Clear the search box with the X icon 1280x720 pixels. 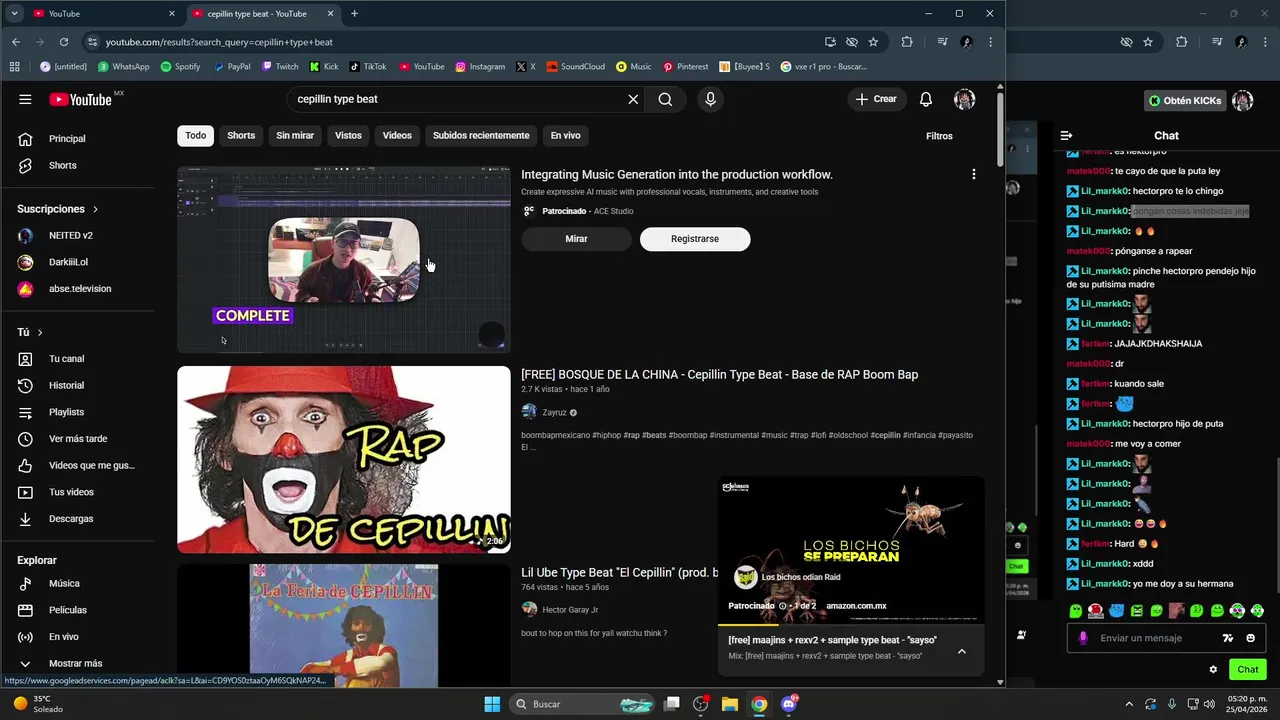[633, 99]
